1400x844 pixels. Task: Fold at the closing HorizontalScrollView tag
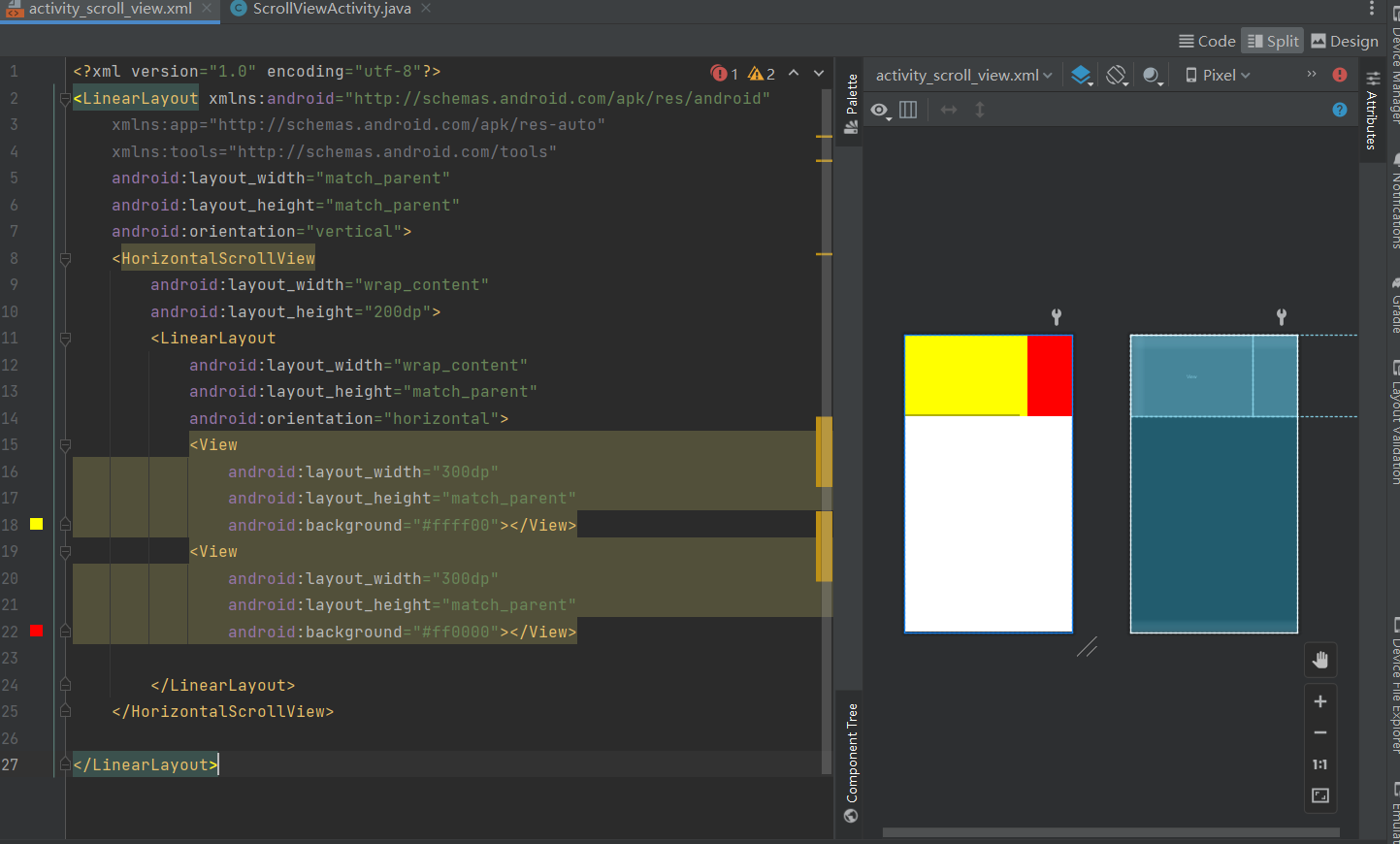pos(65,711)
